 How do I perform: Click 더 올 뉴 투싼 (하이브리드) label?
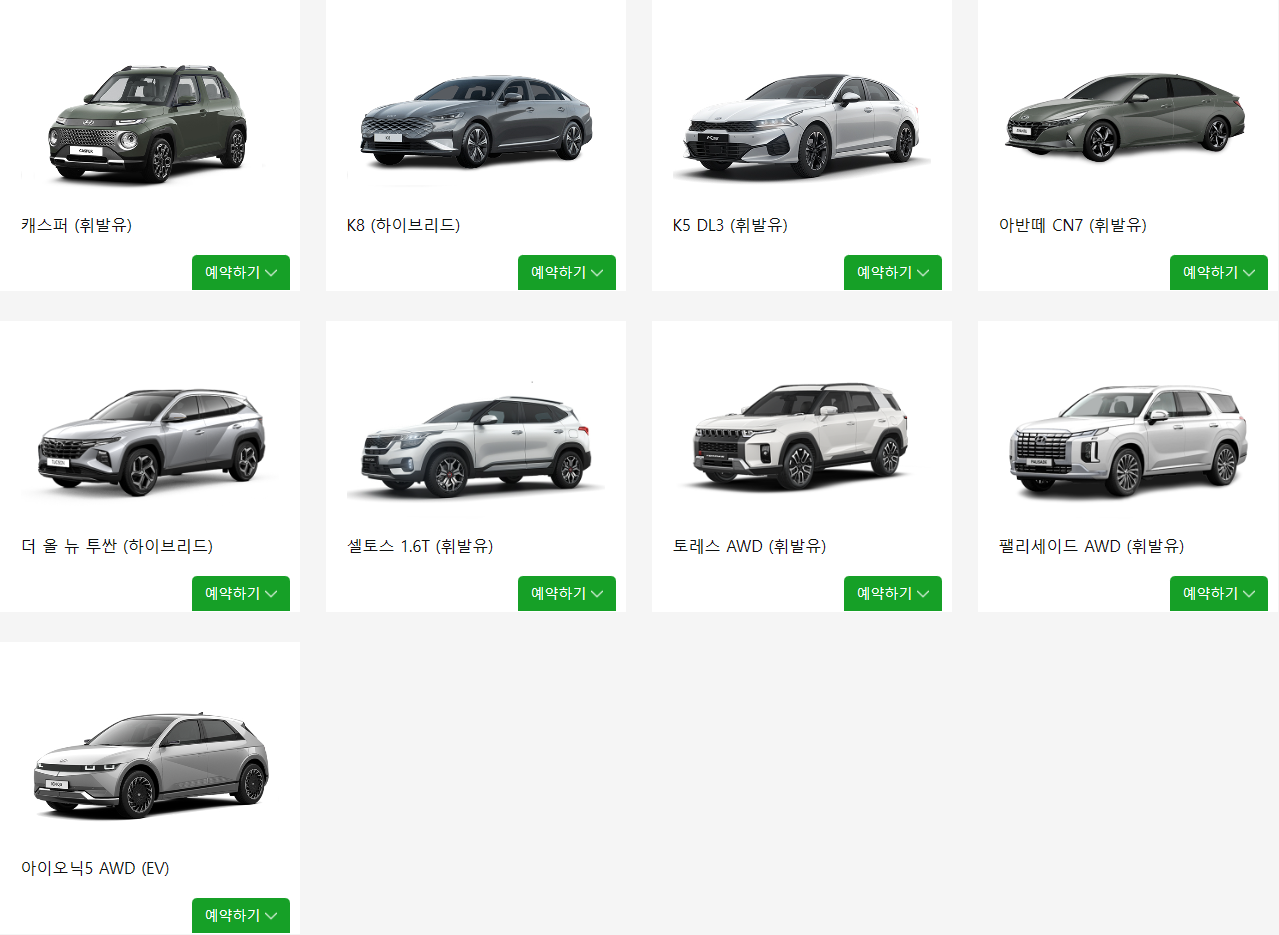(x=117, y=546)
